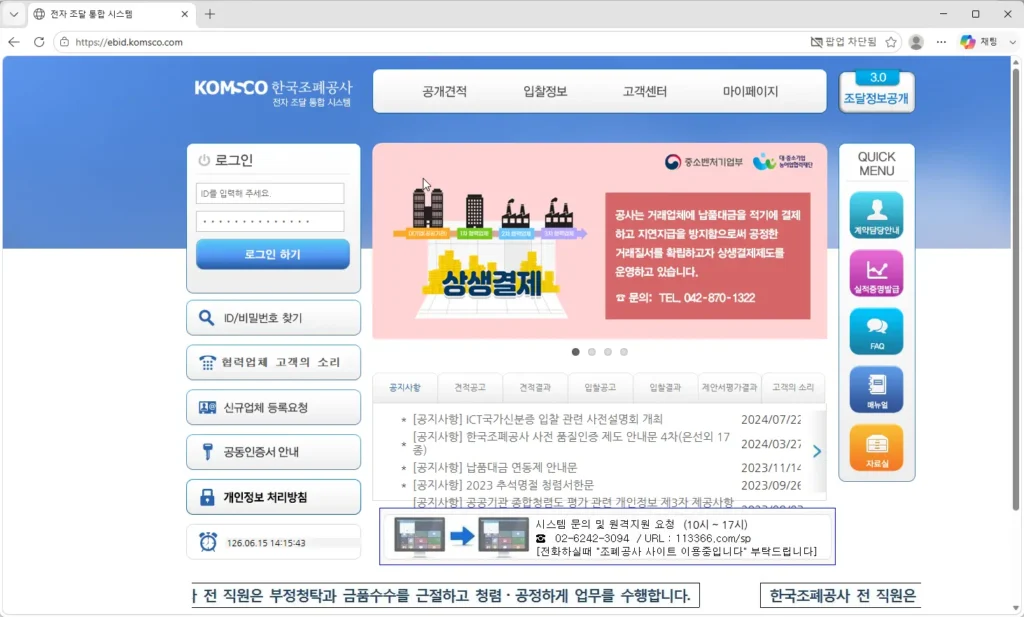Screen dimensions: 1024x617
Task: Open the 공개견적 menu
Action: tap(444, 91)
